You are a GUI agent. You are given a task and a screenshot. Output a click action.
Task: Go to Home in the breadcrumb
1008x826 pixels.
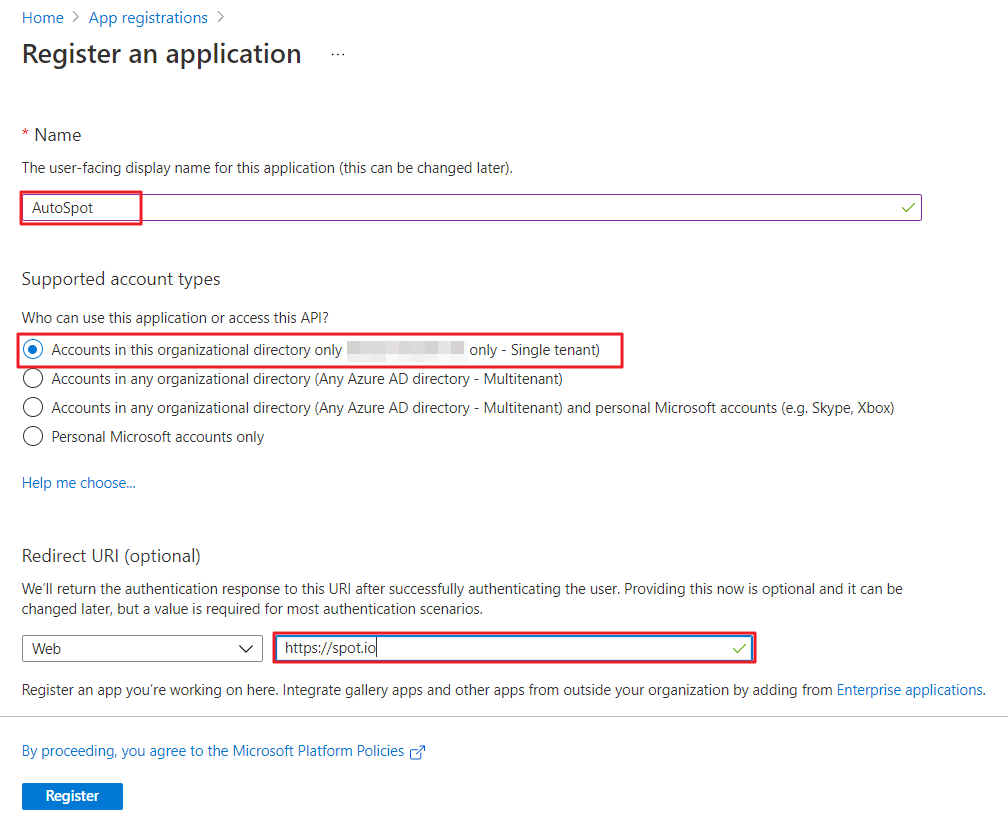click(43, 18)
